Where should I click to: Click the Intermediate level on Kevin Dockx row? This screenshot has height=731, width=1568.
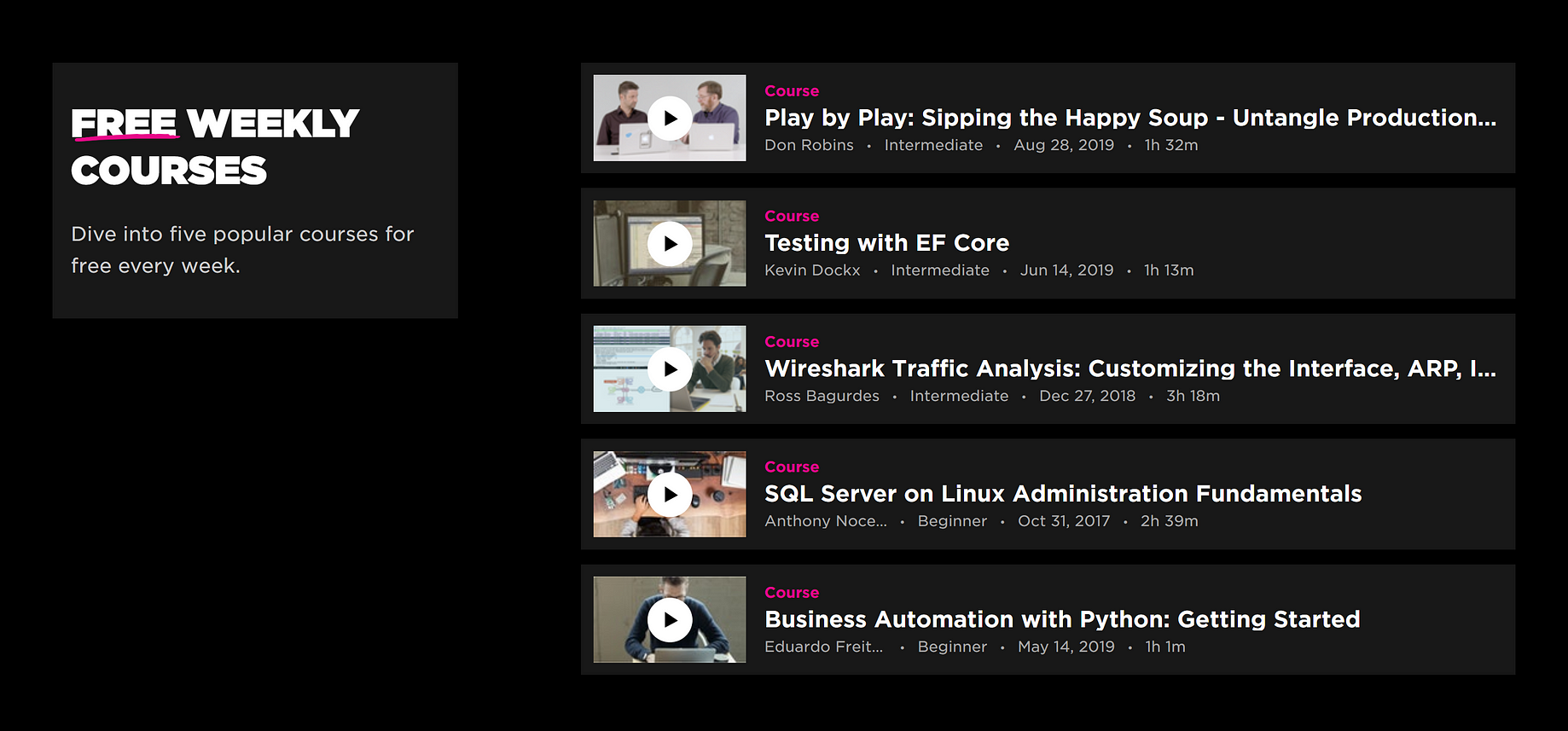tap(940, 270)
